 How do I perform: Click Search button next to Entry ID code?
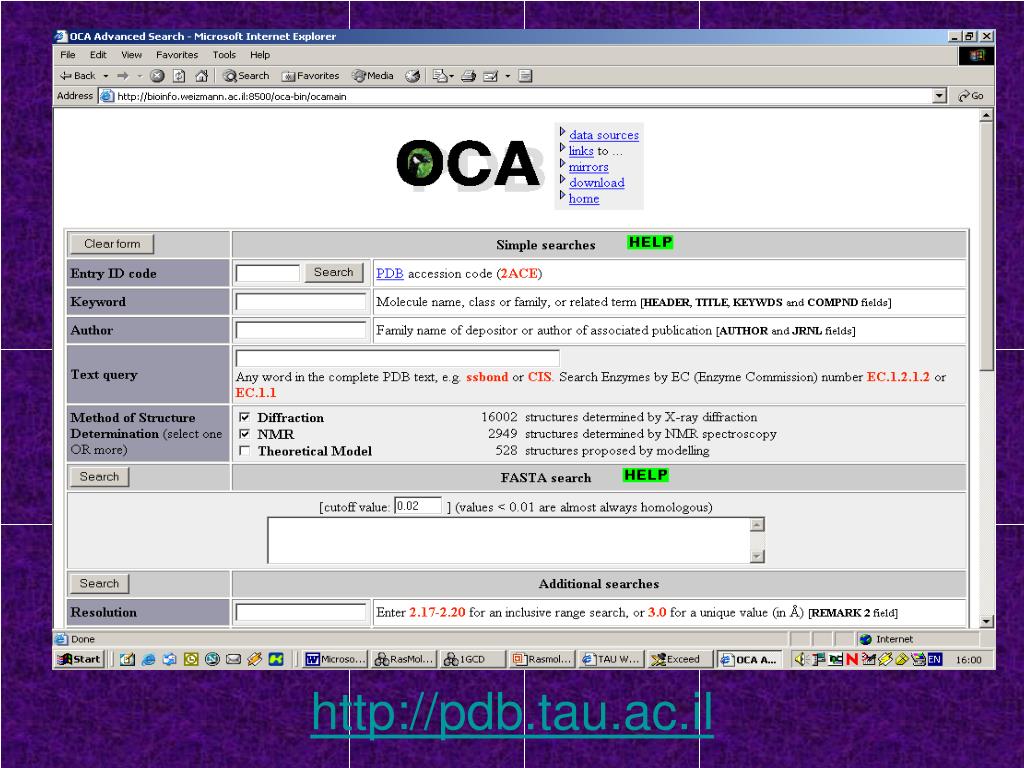[334, 272]
